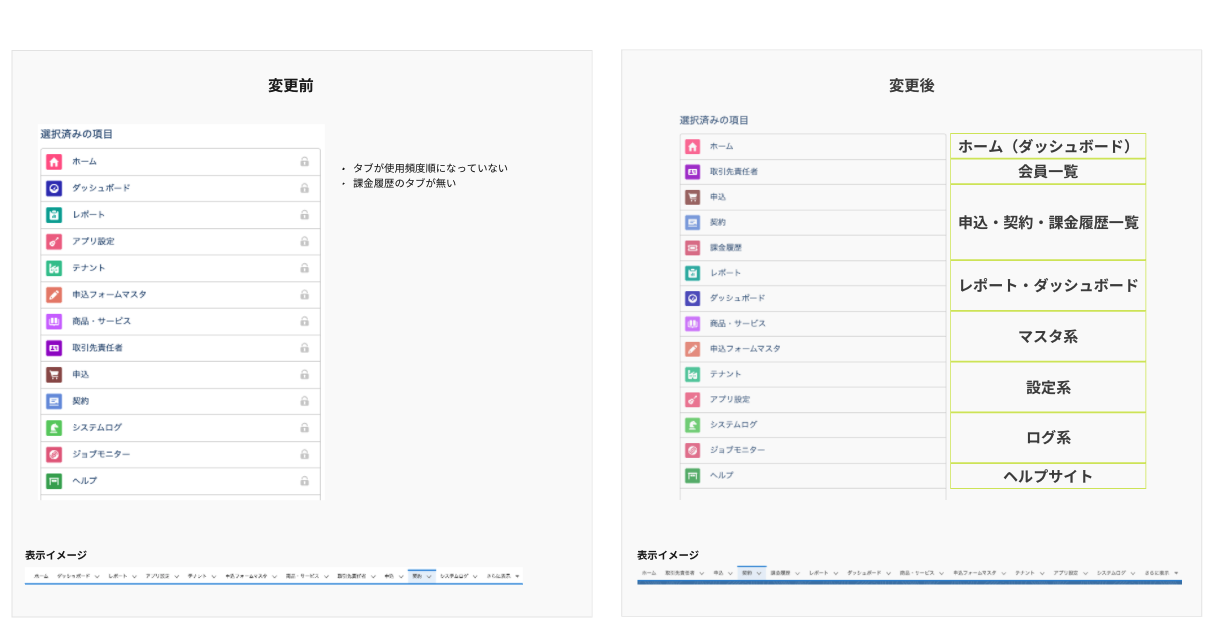Click the 申込フォームマスタ pencil icon in 変更後 list
This screenshot has width=1208, height=624.
pyautogui.click(x=692, y=349)
